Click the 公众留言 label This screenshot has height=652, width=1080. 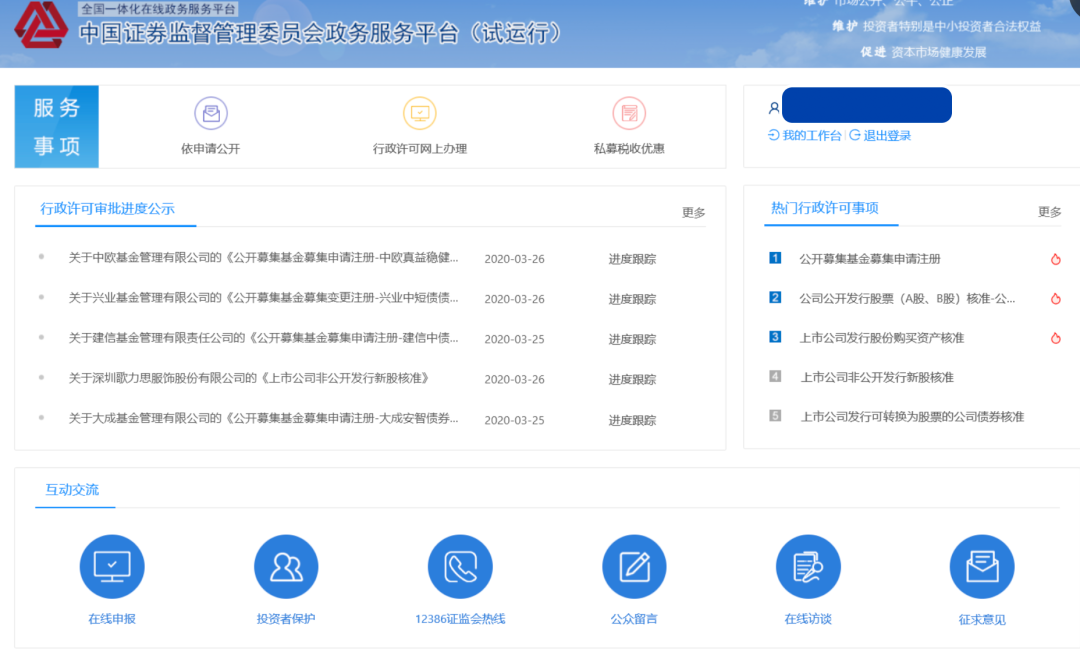point(634,619)
